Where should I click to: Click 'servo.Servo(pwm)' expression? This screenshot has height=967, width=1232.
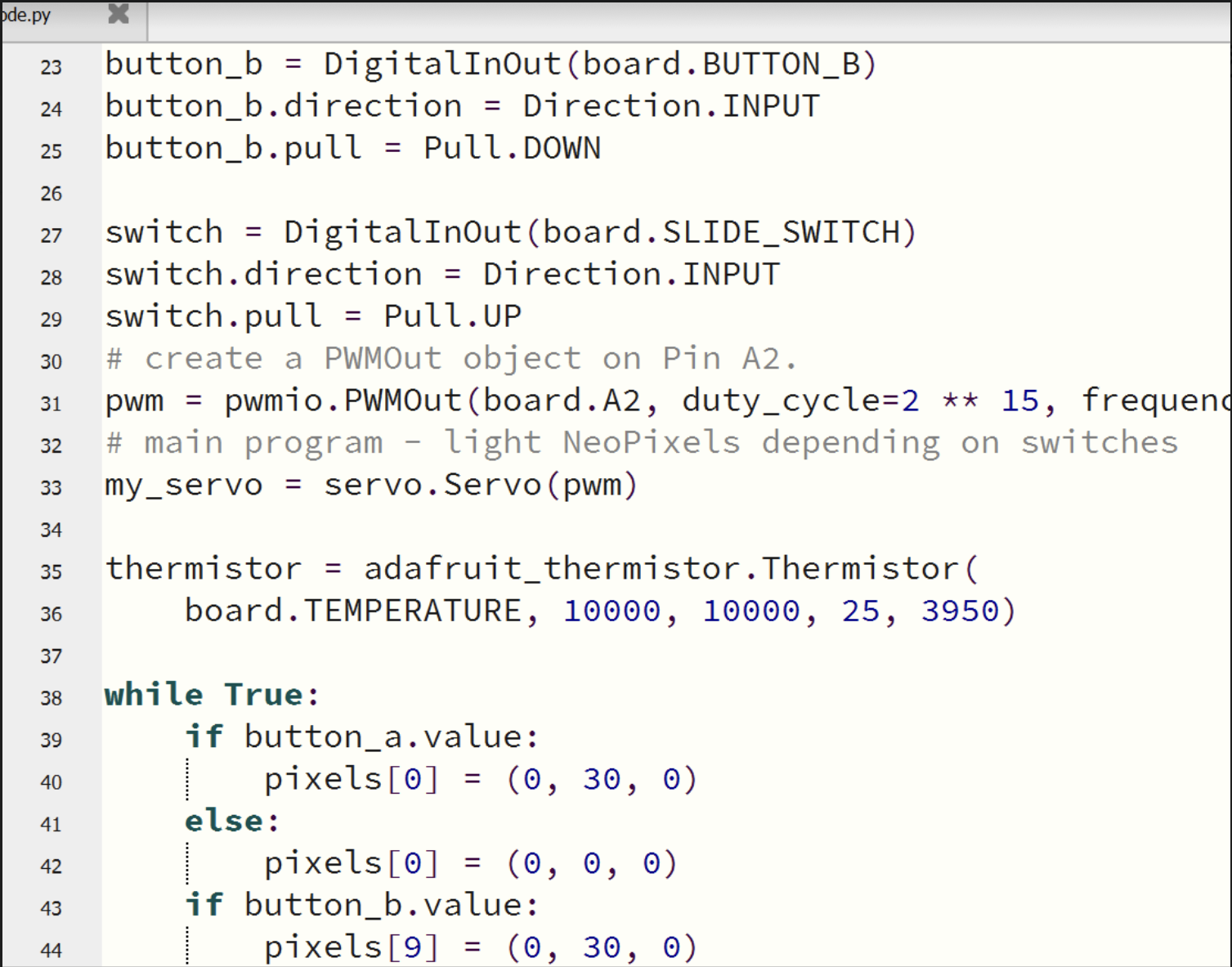tap(481, 485)
